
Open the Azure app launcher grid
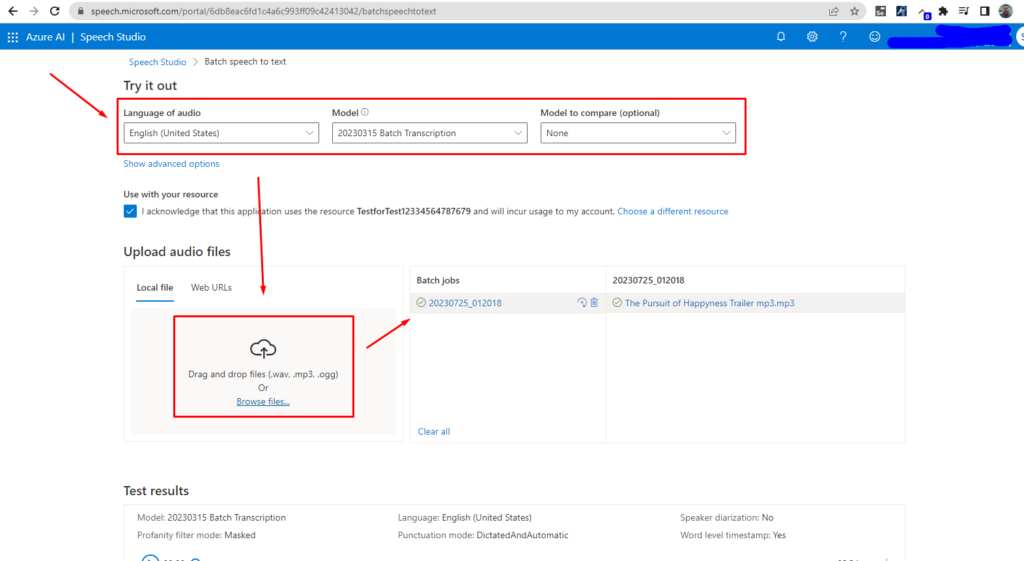[x=12, y=37]
